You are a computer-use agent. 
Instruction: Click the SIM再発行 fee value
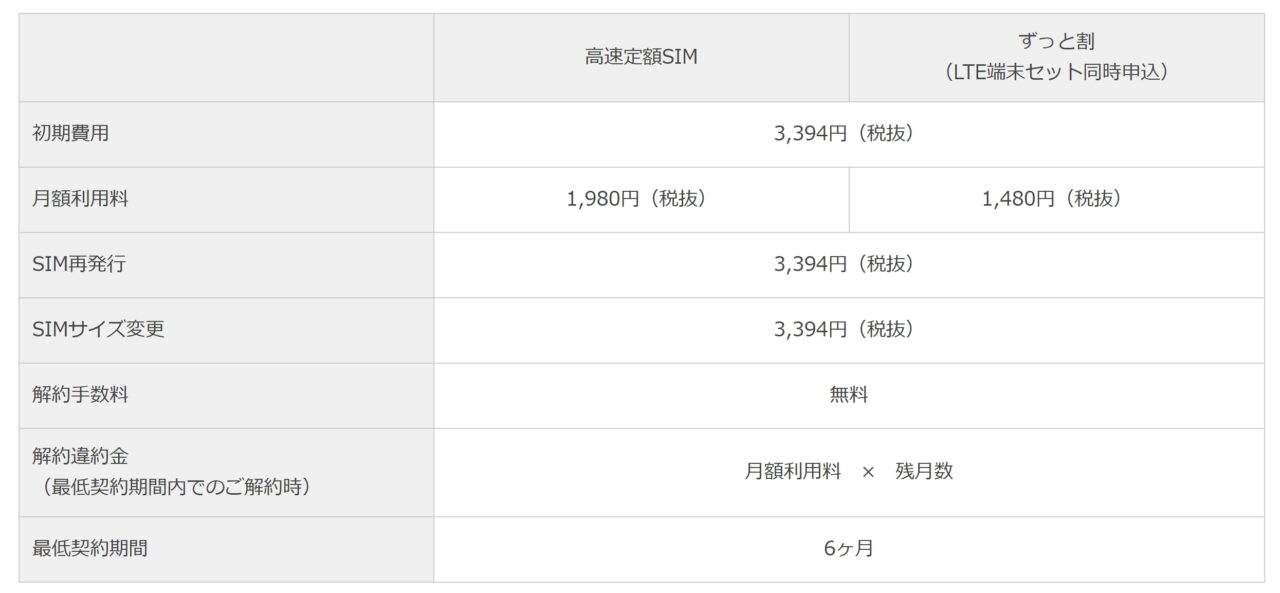pyautogui.click(x=848, y=265)
